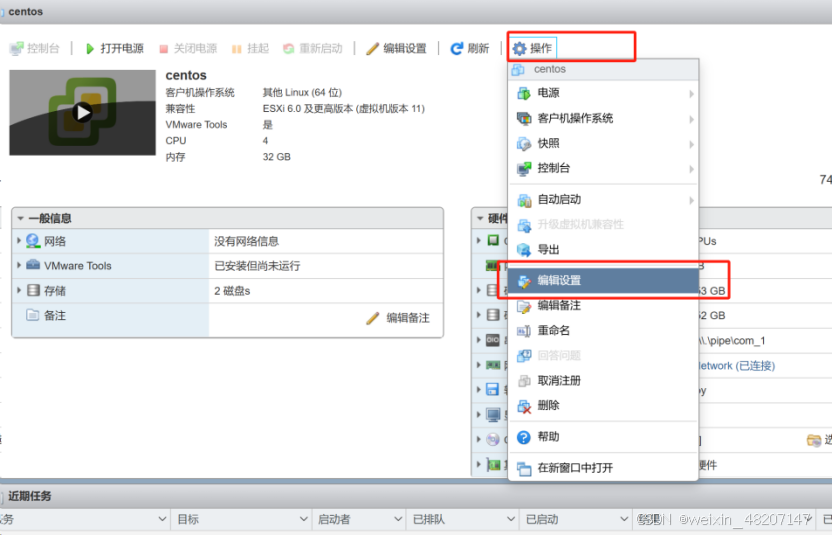The height and width of the screenshot is (535, 832).
Task: Click 已安装但尚未运行 status text
Action: (257, 266)
